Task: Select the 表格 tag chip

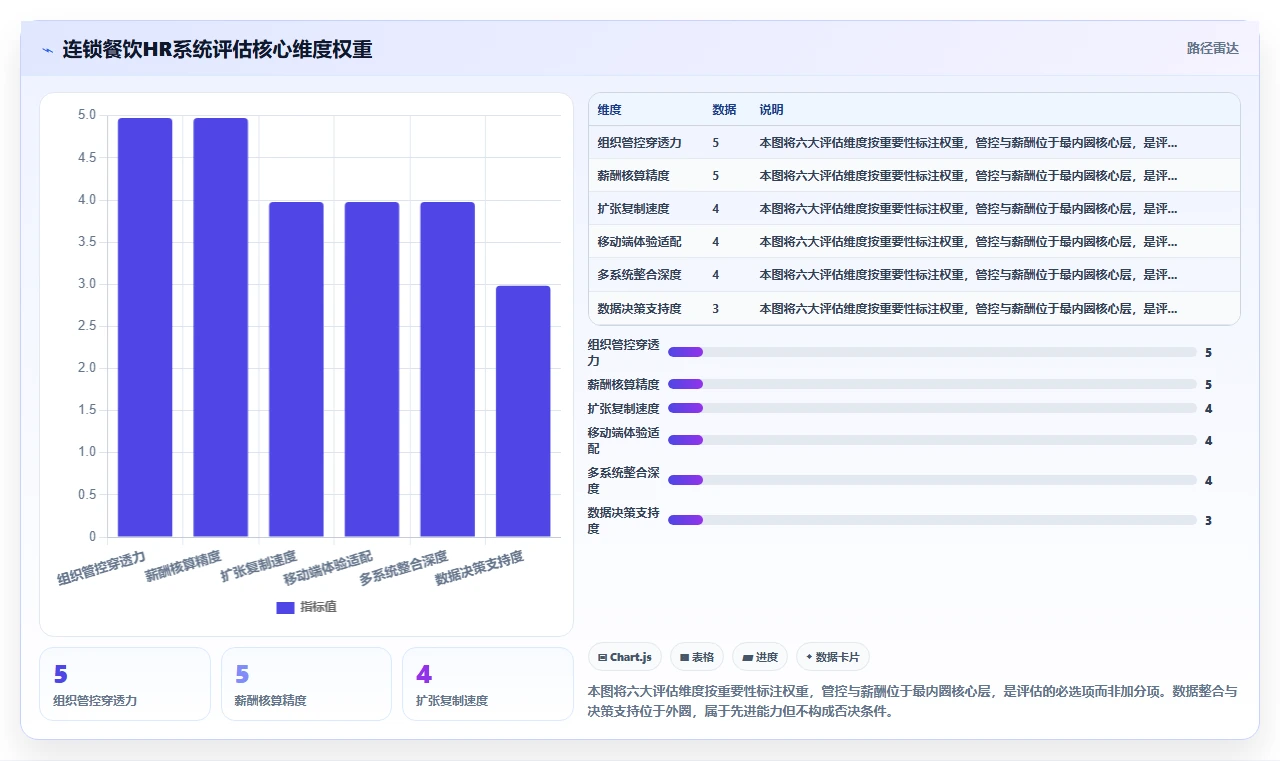Action: 697,657
